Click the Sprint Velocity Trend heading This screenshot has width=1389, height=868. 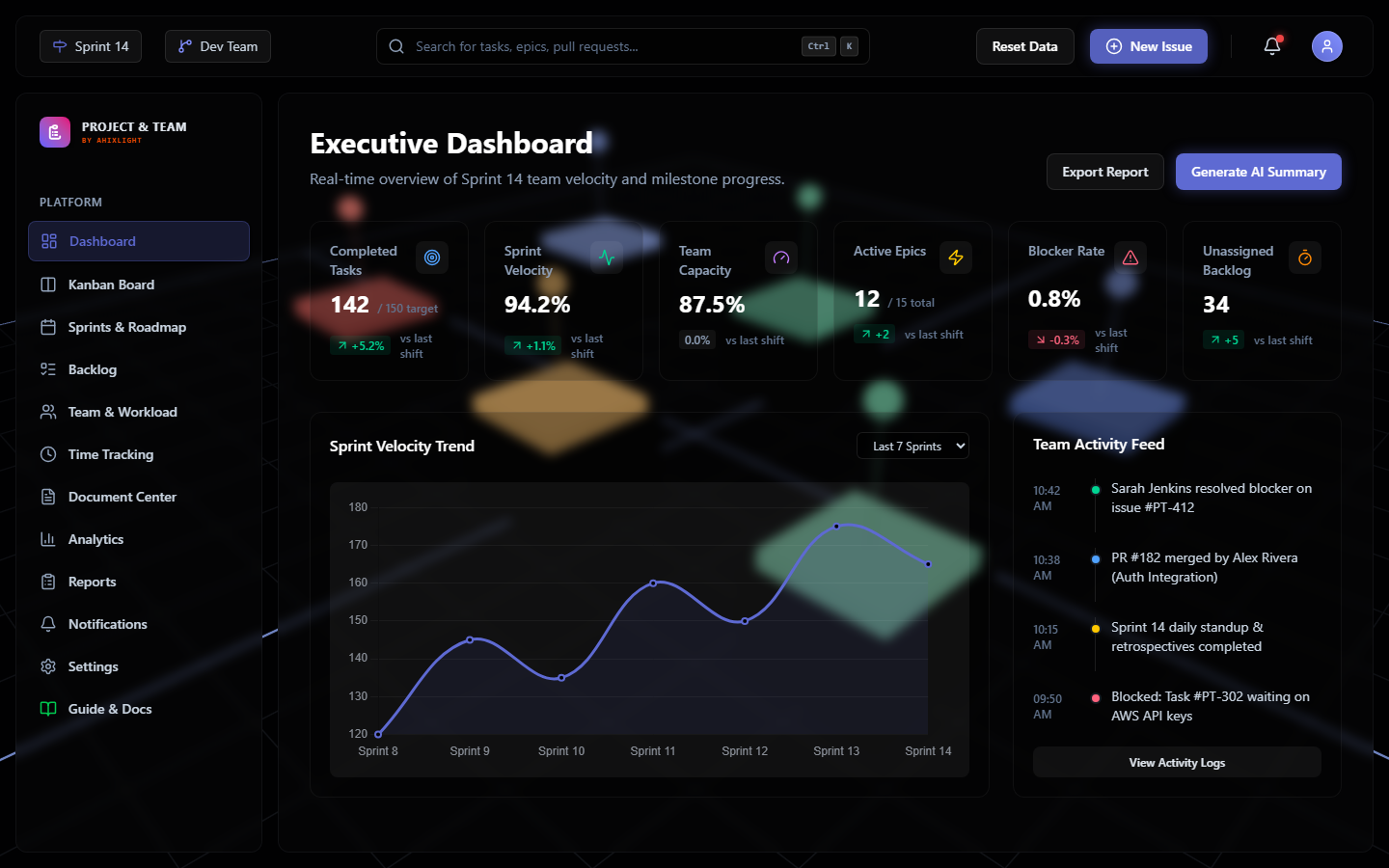[x=402, y=446]
